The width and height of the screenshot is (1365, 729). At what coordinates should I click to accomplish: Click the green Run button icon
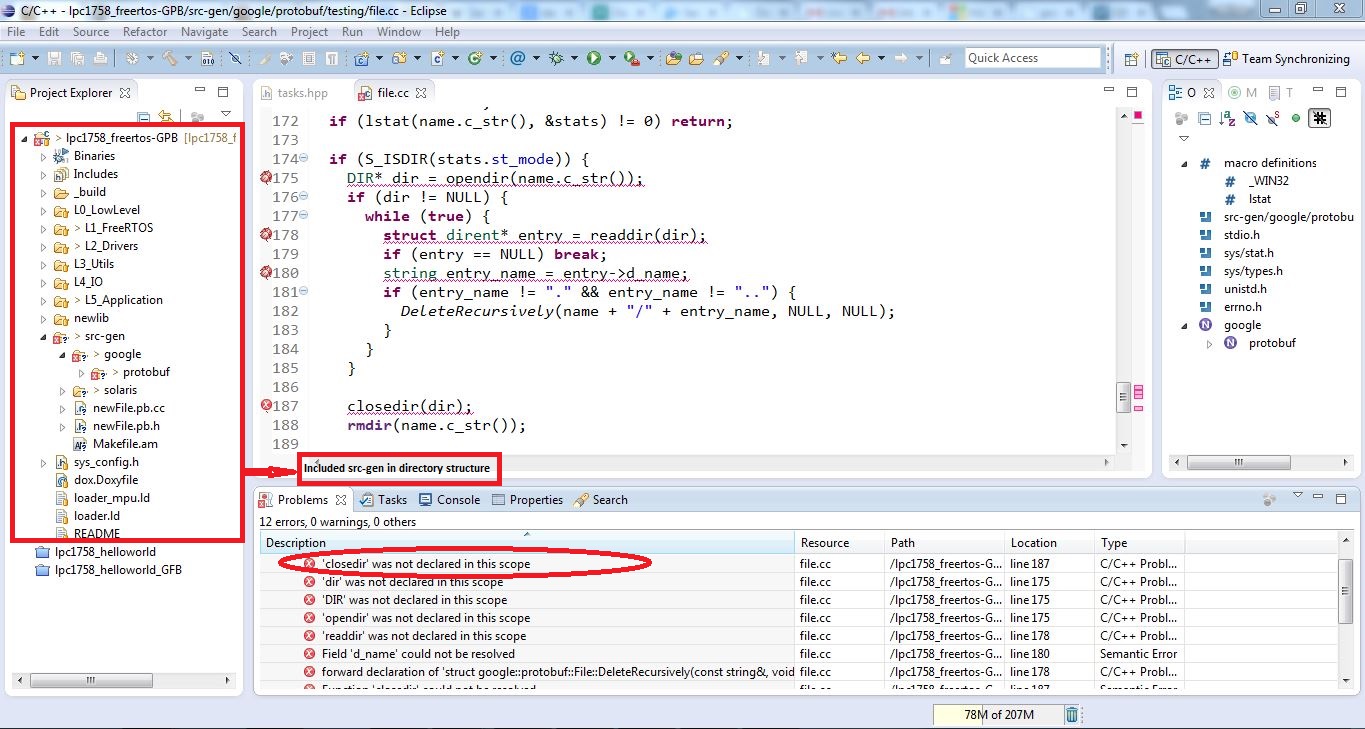[594, 58]
